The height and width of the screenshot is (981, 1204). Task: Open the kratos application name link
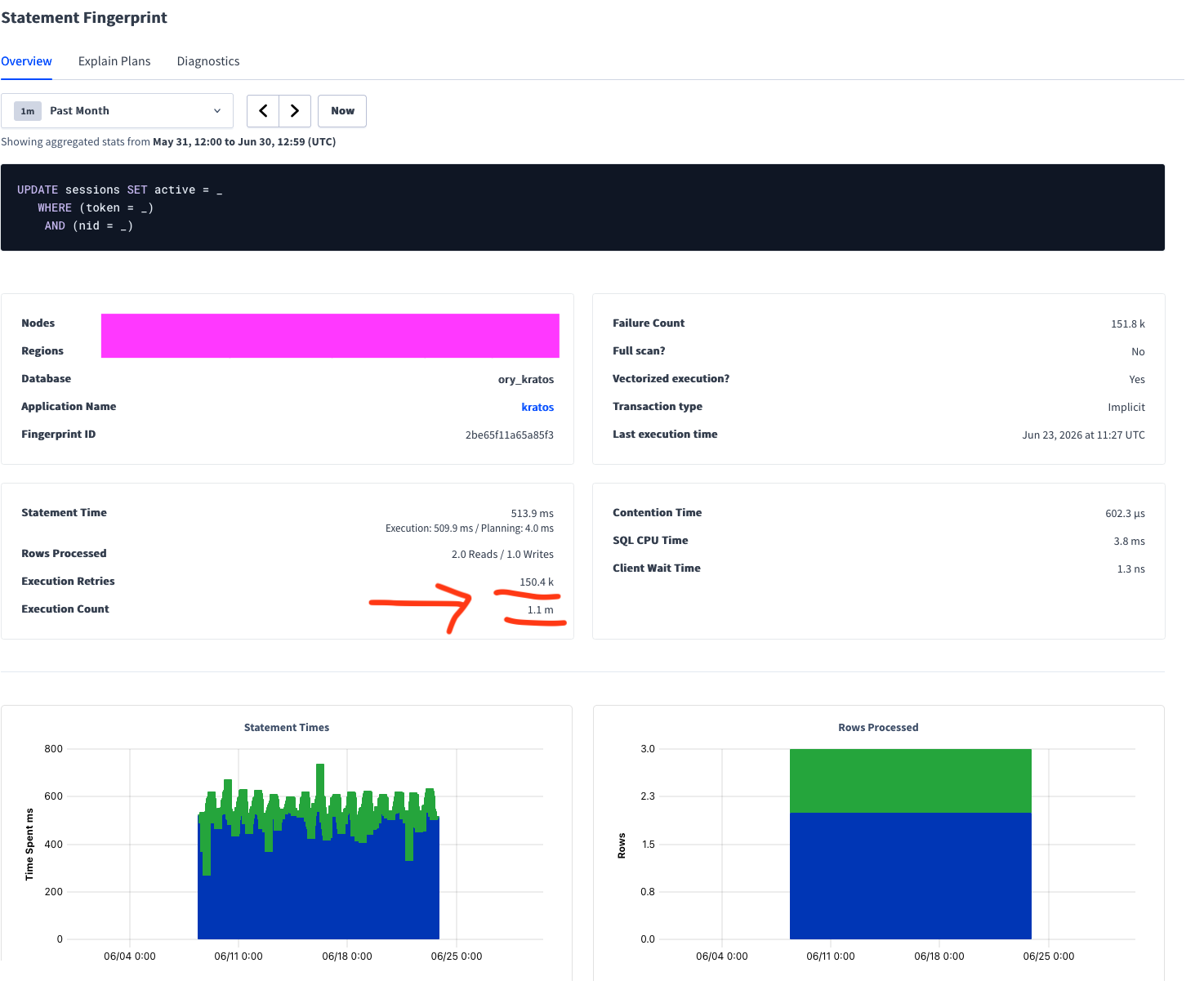[x=537, y=407]
